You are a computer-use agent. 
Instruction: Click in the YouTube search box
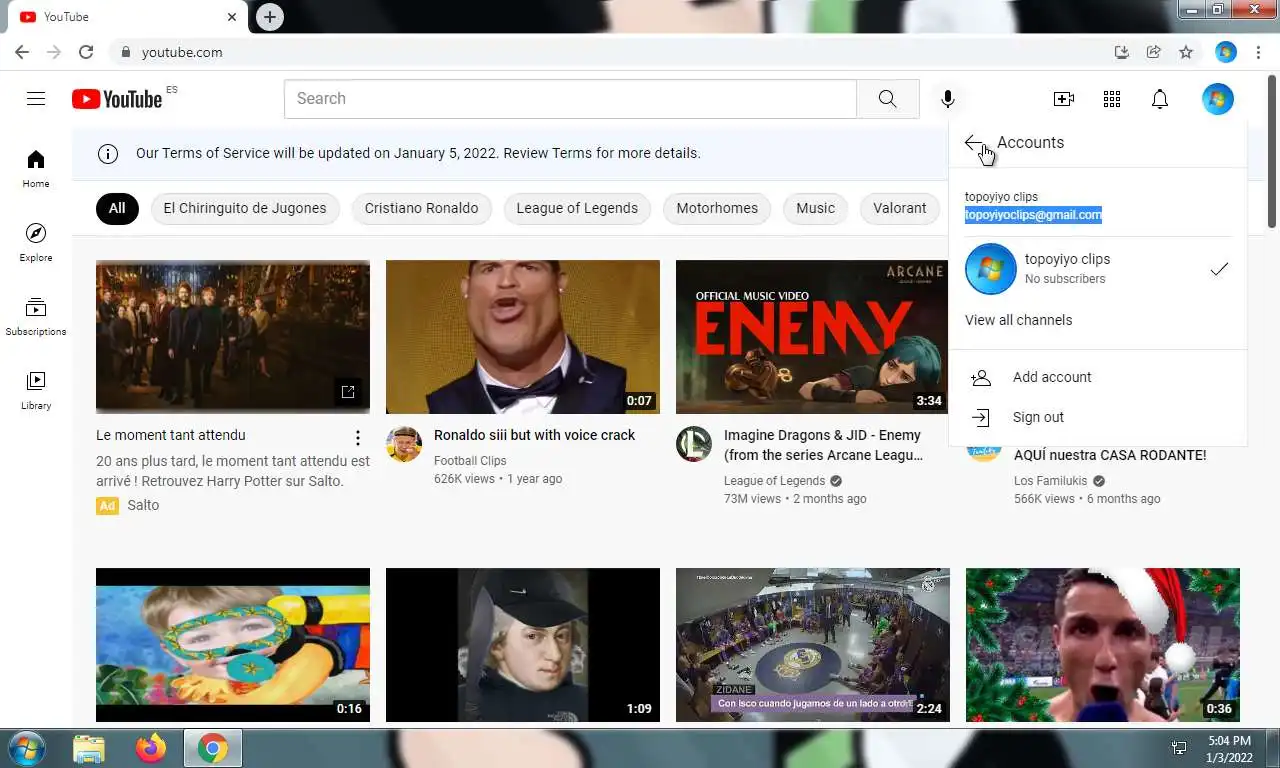click(570, 99)
